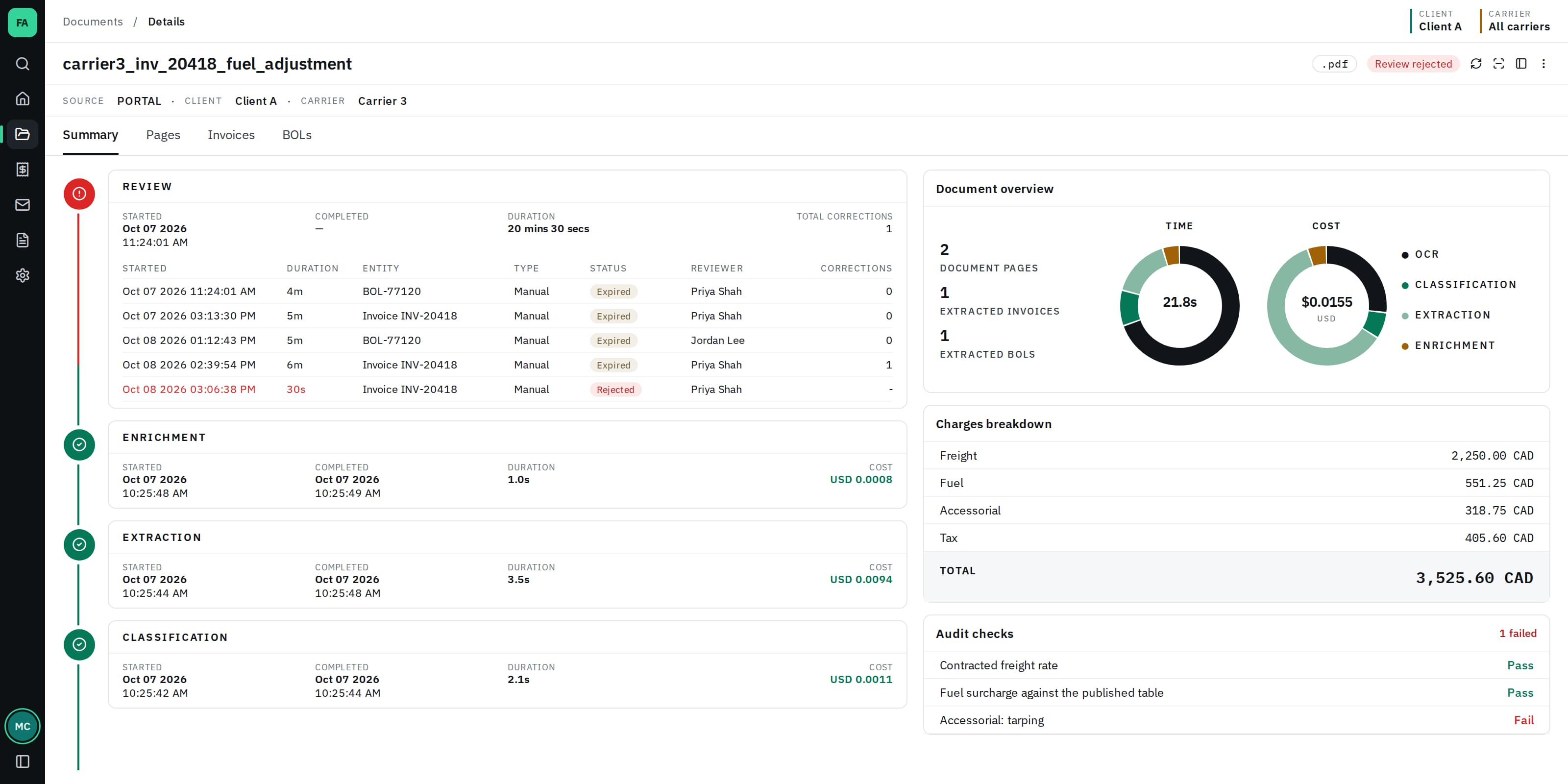The width and height of the screenshot is (1568, 784).
Task: Select the Oct 07 03:13:30 PM review row
Action: pos(507,315)
